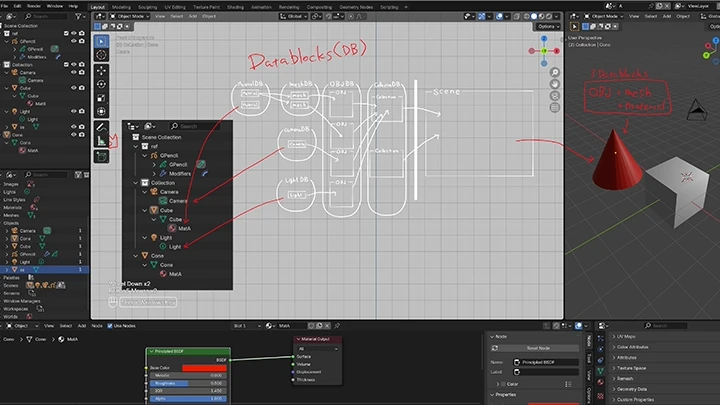Click the node Name field Principled BSDF
720x405 pixels.
[546, 362]
